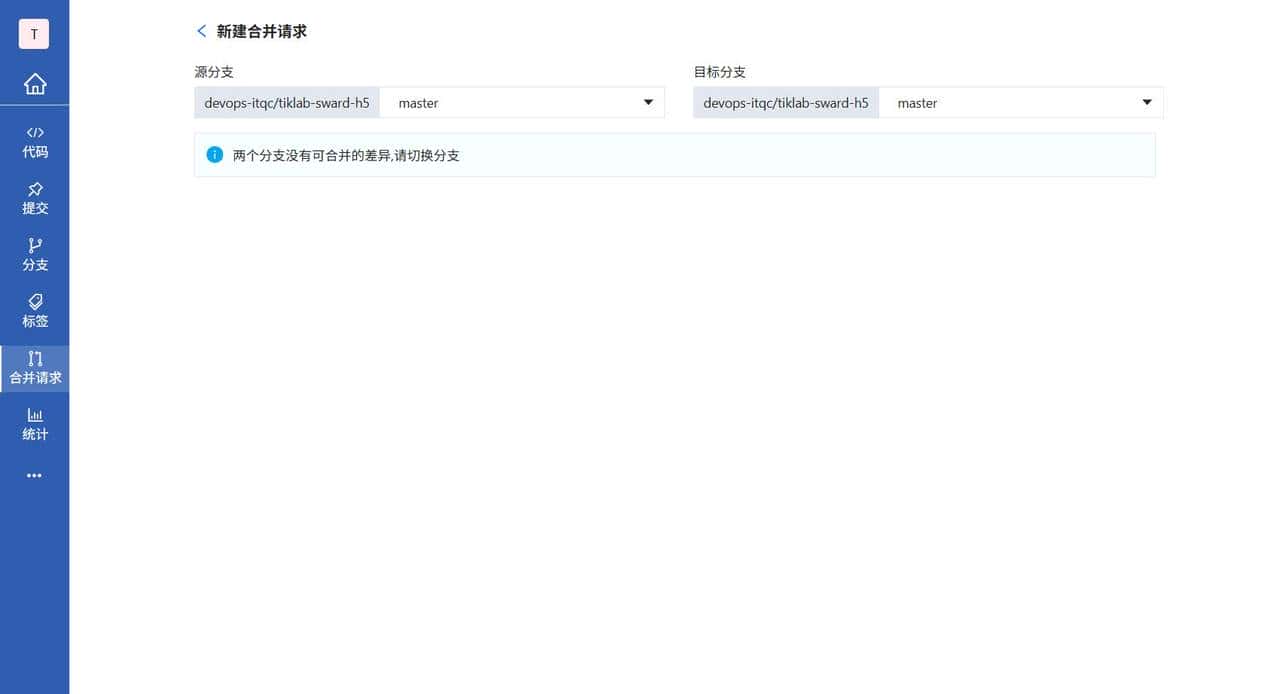Screen dimensions: 1280x694
Task: Open the sidebar more options ellipsis icon
Action: [x=34, y=475]
